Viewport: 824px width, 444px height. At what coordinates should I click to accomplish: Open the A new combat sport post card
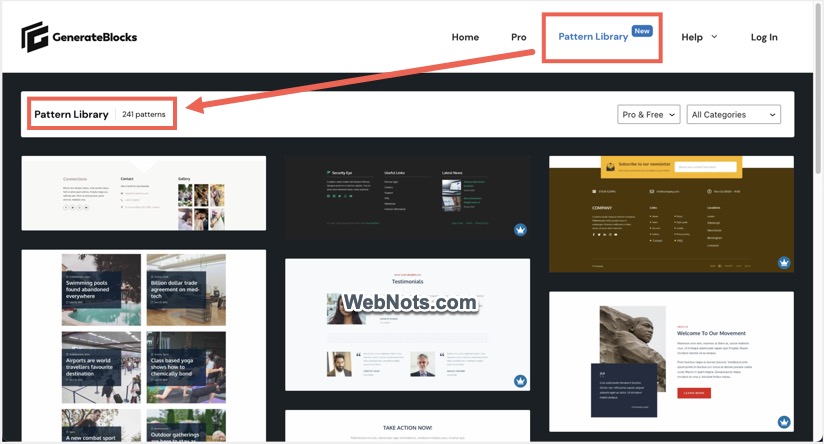pyautogui.click(x=101, y=426)
